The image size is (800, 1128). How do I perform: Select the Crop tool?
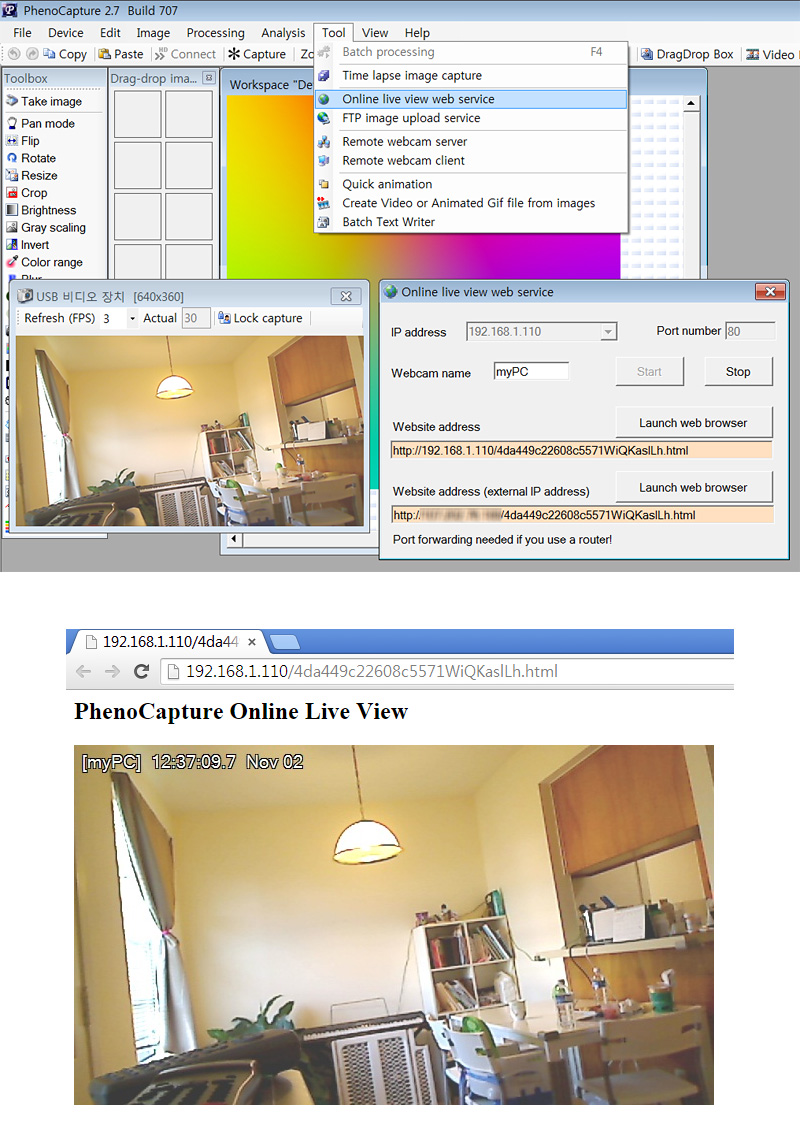tap(34, 193)
